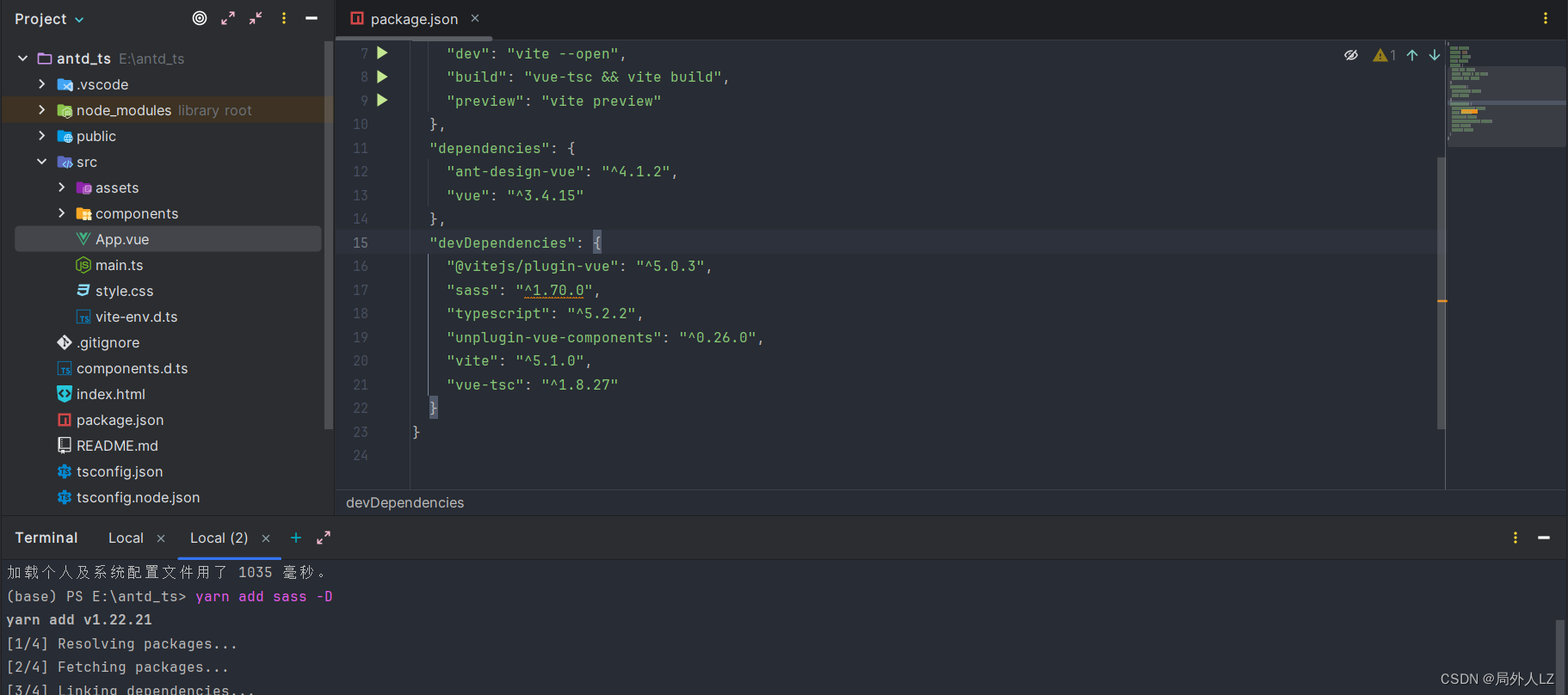This screenshot has width=1568, height=695.
Task: Open tsconfig.node.json file
Action: [x=138, y=497]
